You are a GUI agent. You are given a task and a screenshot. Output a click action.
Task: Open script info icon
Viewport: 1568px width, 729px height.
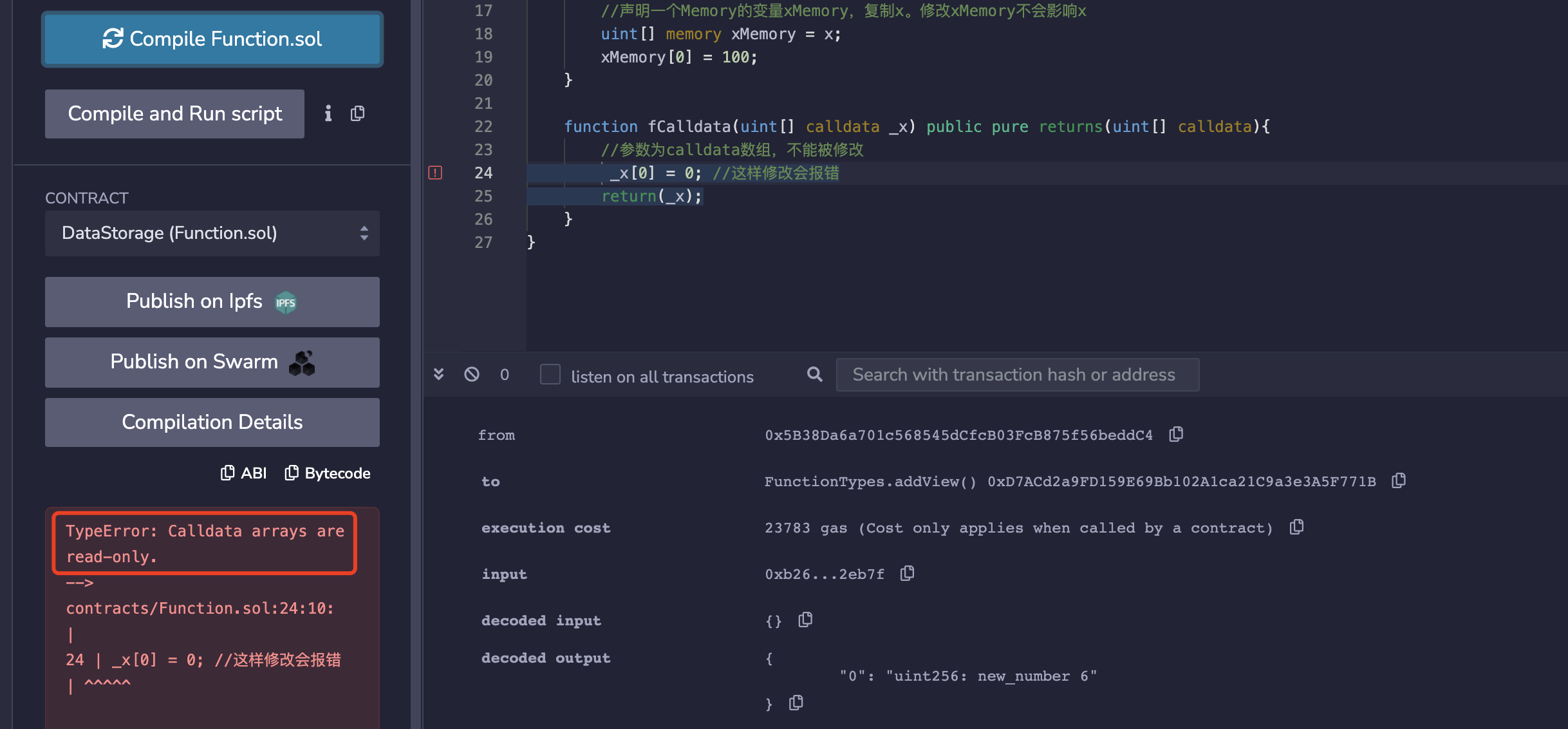(328, 114)
